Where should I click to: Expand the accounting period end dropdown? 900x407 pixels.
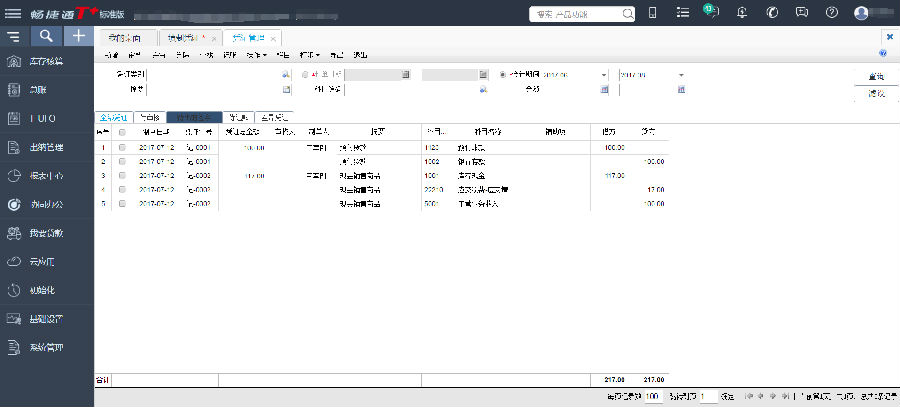681,75
